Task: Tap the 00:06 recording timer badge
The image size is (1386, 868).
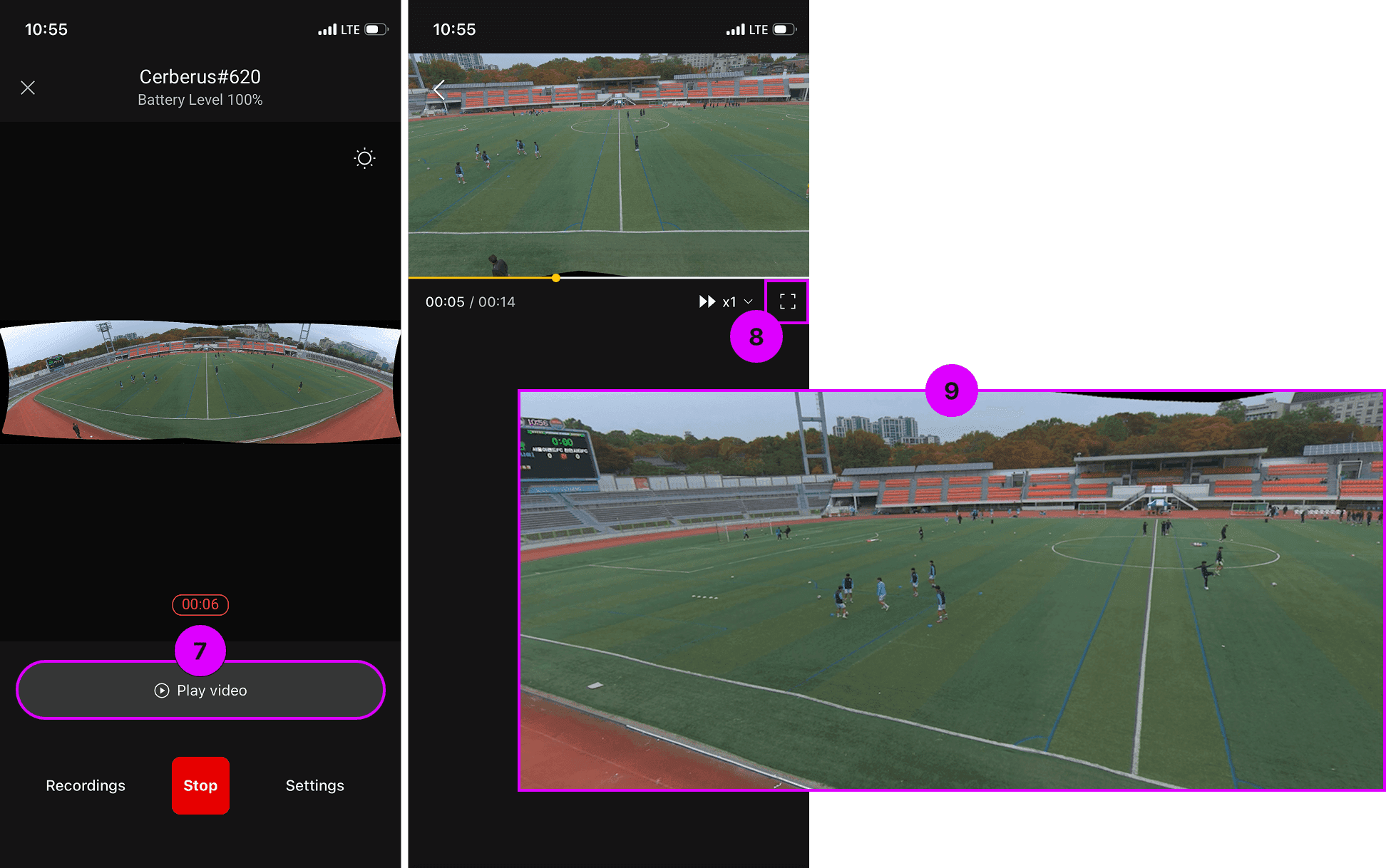Action: point(200,604)
